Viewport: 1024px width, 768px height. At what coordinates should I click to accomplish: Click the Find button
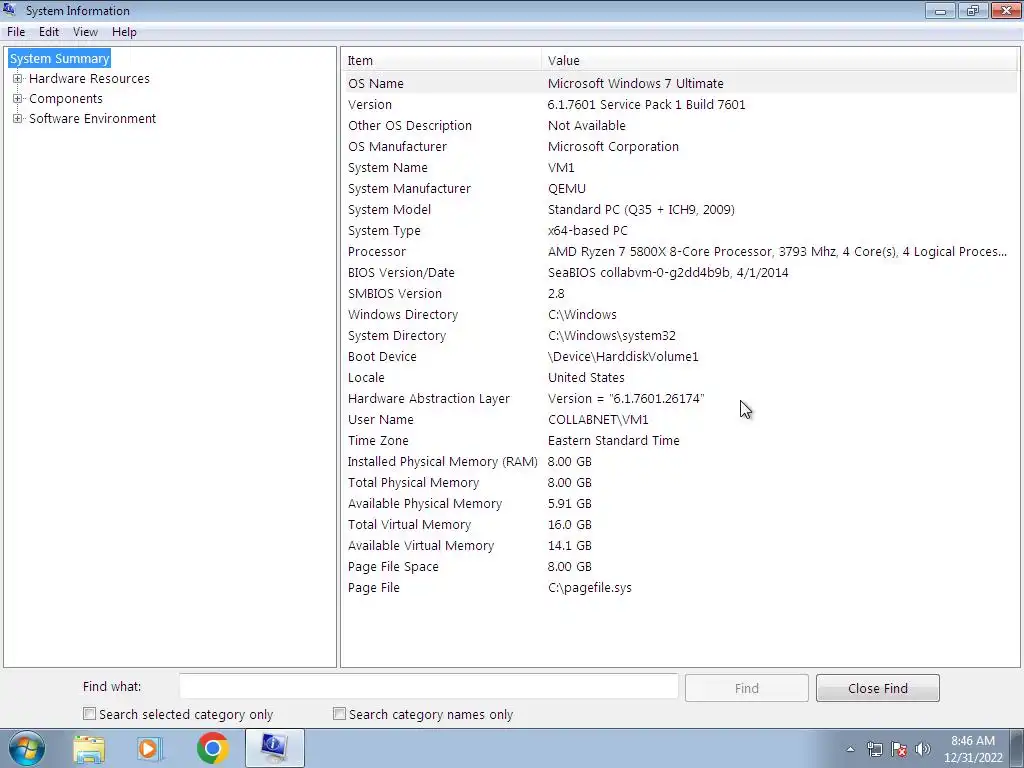click(746, 688)
